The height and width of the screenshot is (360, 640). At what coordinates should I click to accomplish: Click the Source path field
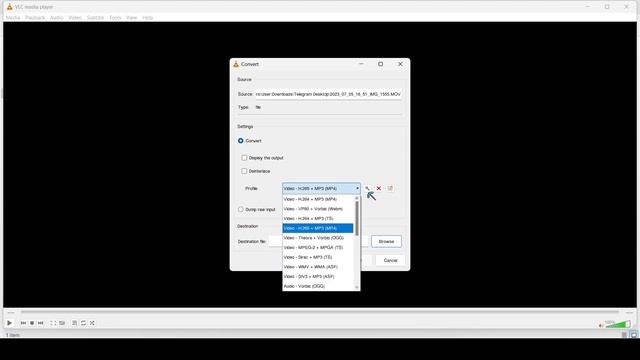[329, 94]
